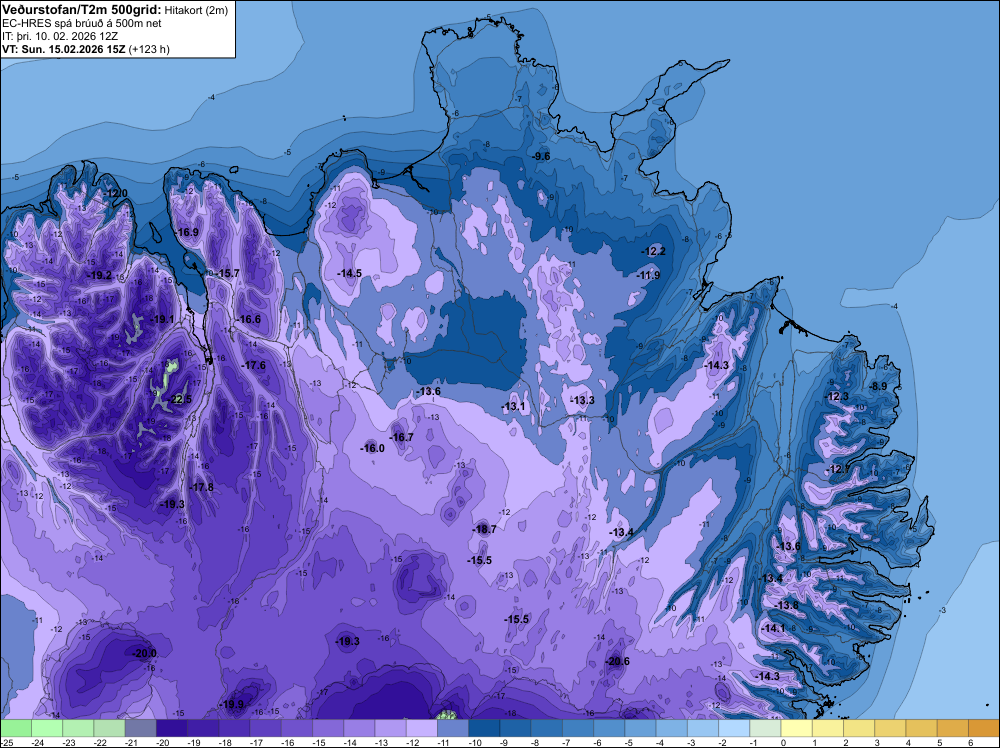
Task: Click the -19.2 temperature reading
Action: (x=100, y=275)
